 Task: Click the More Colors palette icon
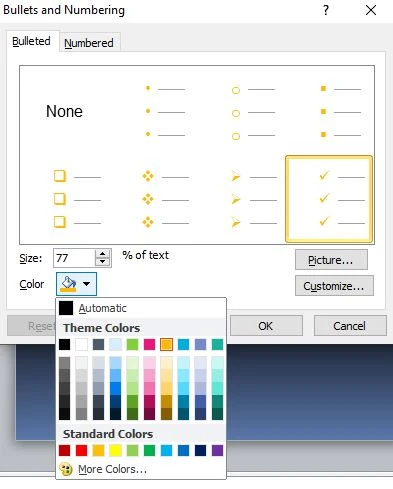[66, 469]
